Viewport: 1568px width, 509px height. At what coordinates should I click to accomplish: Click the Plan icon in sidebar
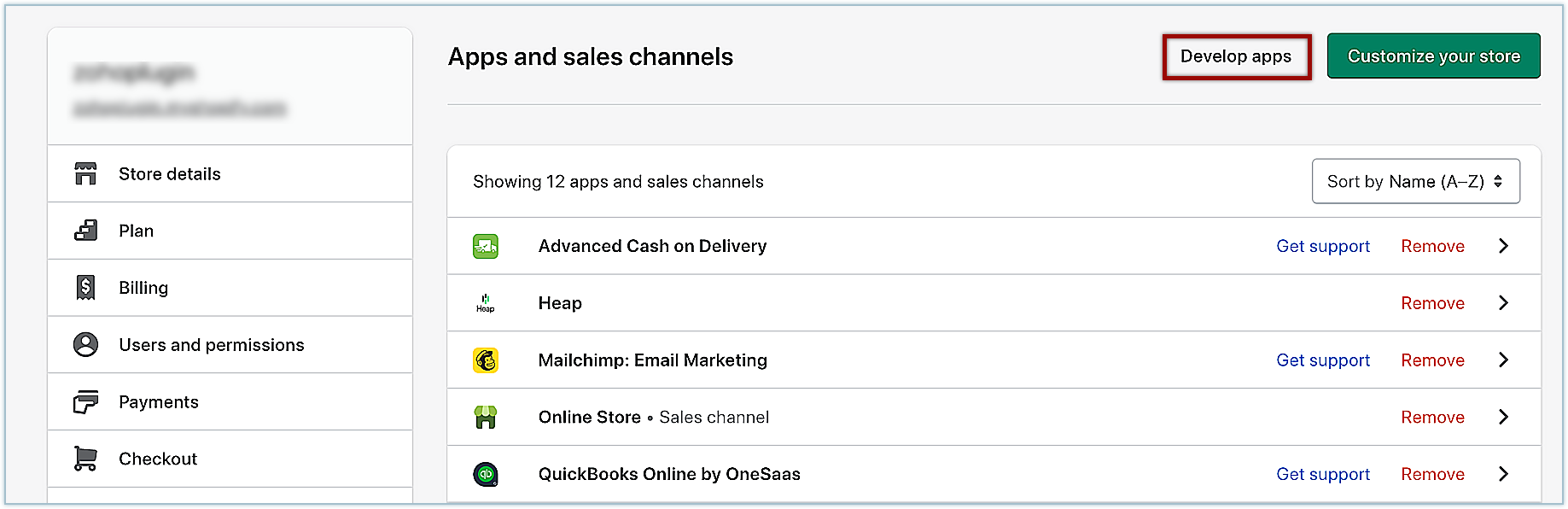(x=85, y=231)
